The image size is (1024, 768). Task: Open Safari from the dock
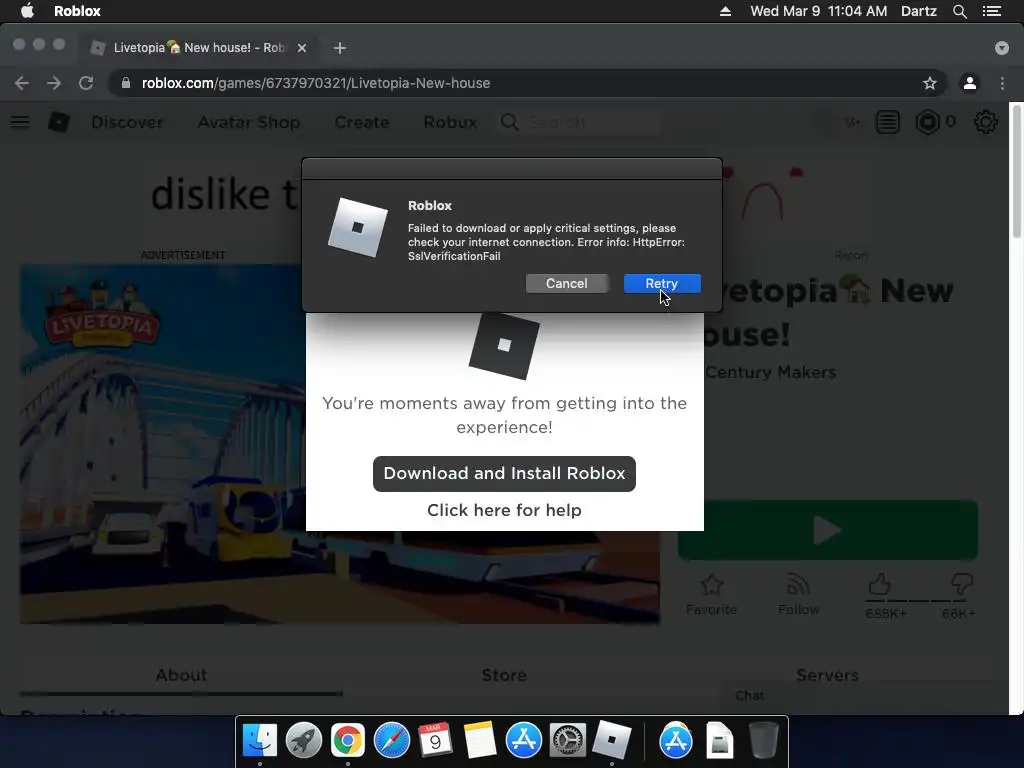[x=392, y=741]
